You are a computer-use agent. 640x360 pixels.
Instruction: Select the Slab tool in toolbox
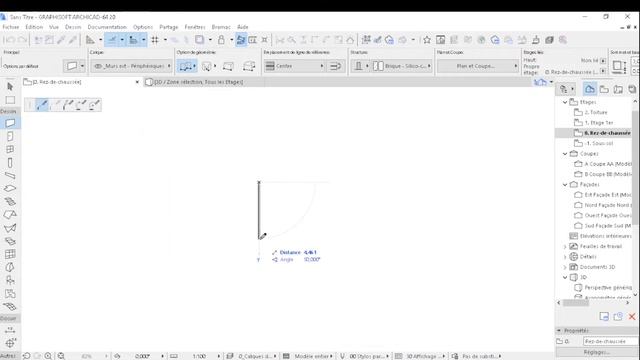(10, 189)
